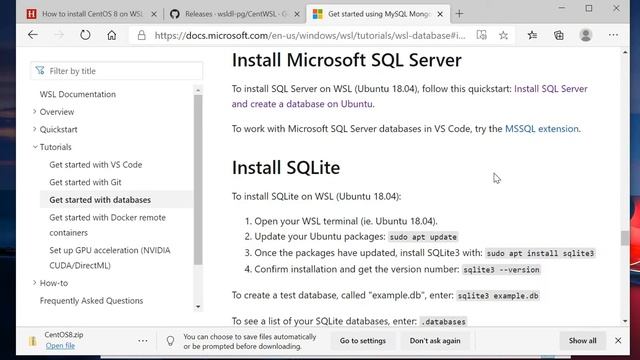Click the Go to settings button
640x360 pixels.
[x=362, y=340]
